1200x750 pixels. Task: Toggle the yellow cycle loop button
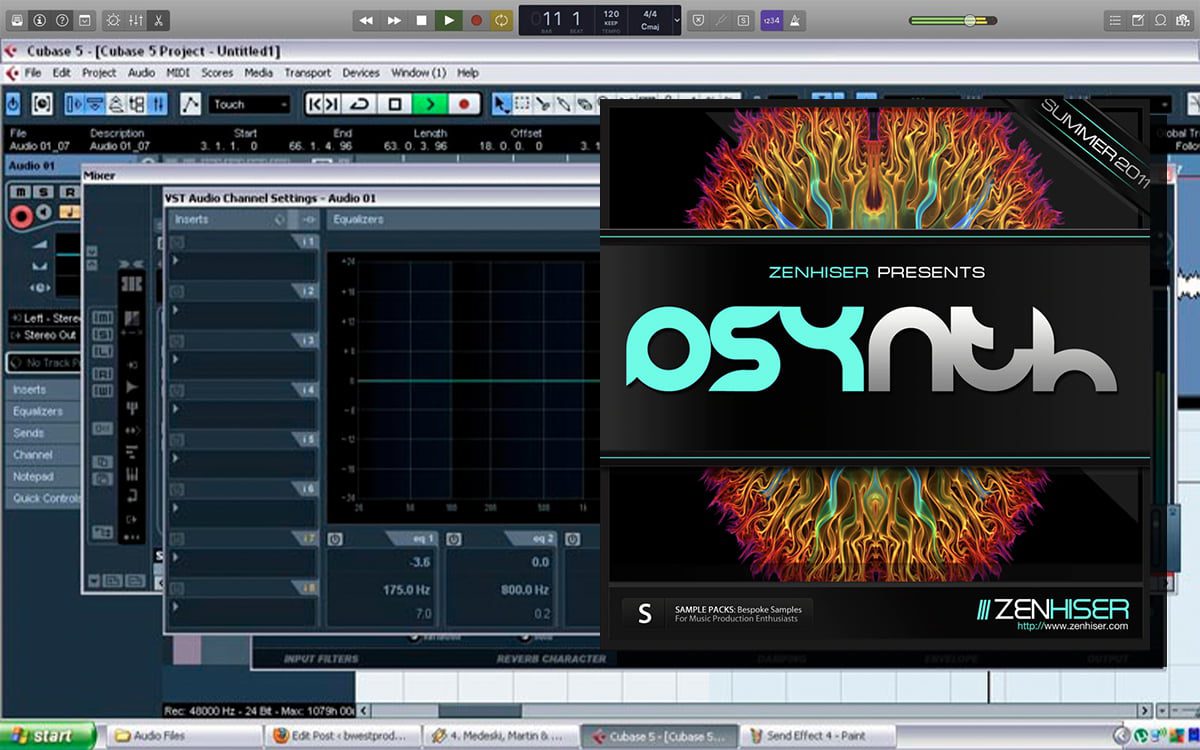click(501, 20)
